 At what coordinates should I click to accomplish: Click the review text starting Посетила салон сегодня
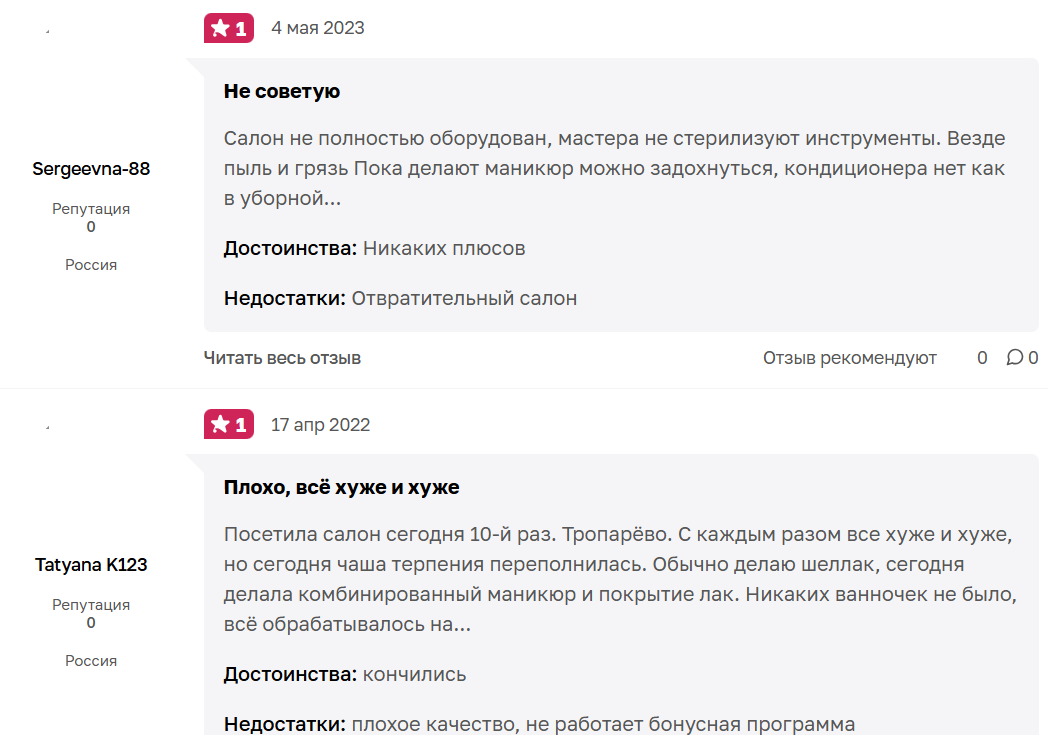(620, 579)
